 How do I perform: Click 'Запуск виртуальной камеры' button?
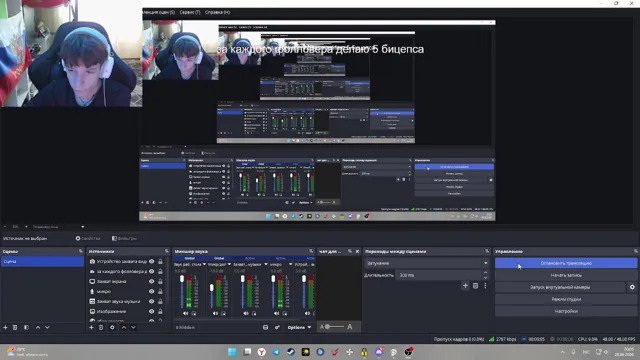click(x=560, y=287)
